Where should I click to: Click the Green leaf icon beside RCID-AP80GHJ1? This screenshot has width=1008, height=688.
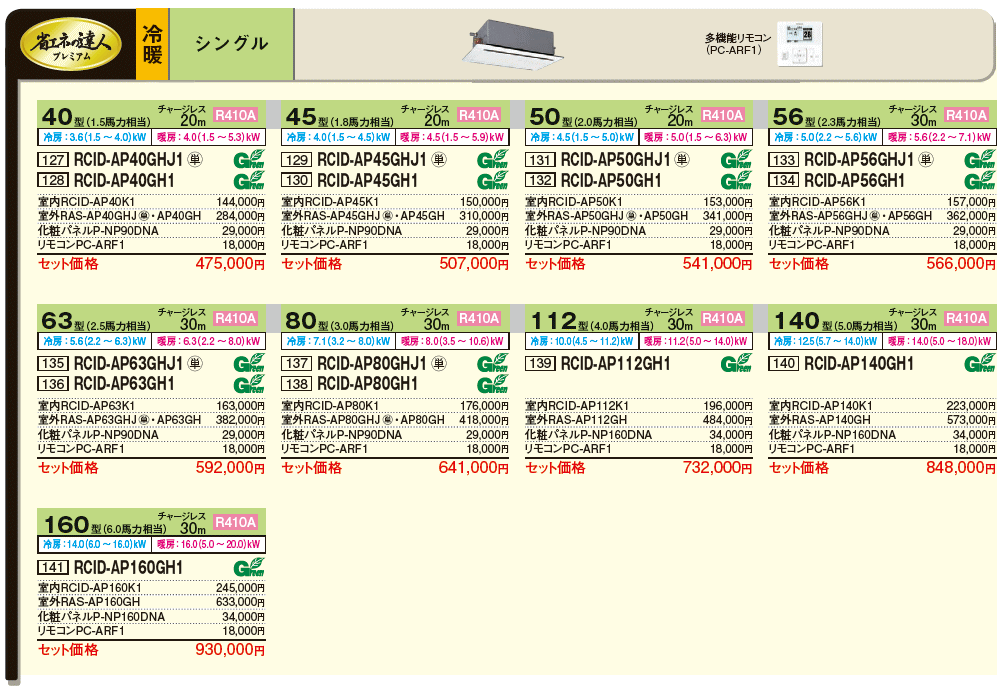click(x=492, y=363)
